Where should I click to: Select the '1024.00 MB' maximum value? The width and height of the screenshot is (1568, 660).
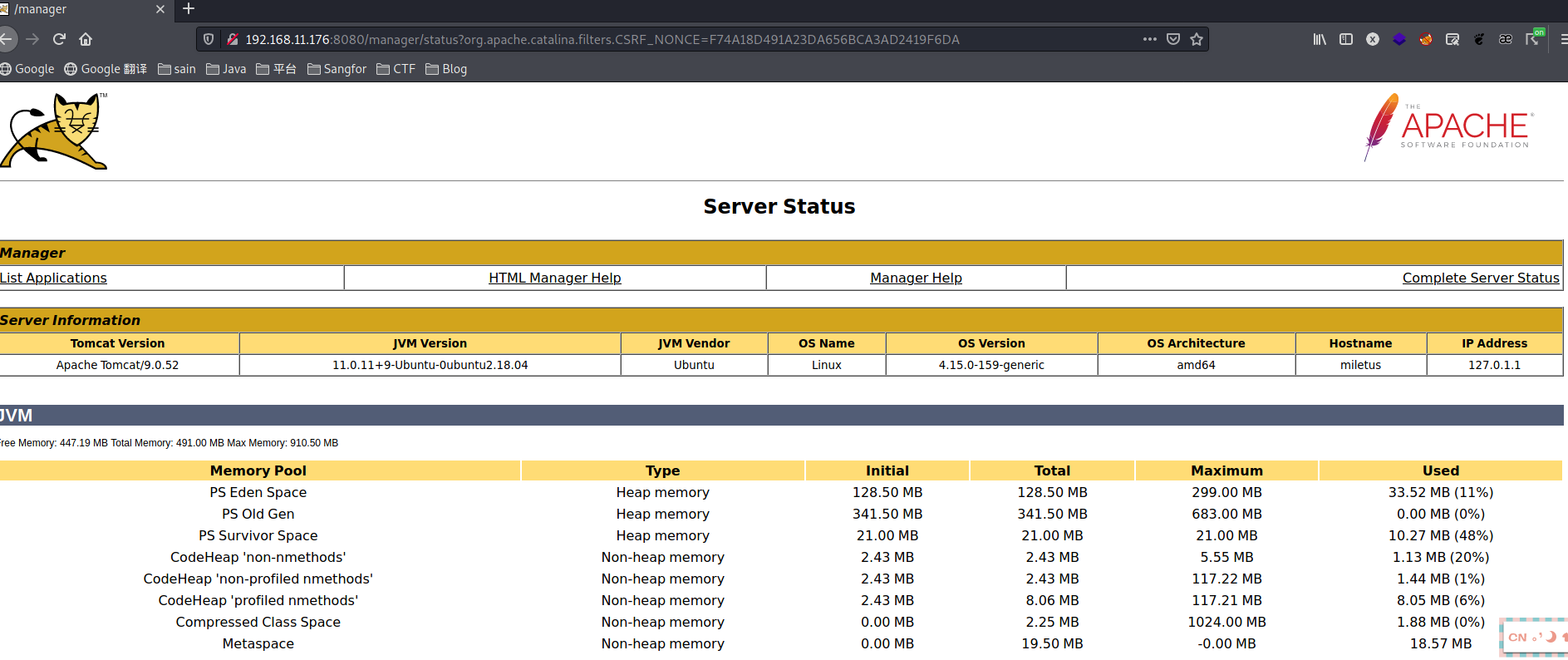1226,622
